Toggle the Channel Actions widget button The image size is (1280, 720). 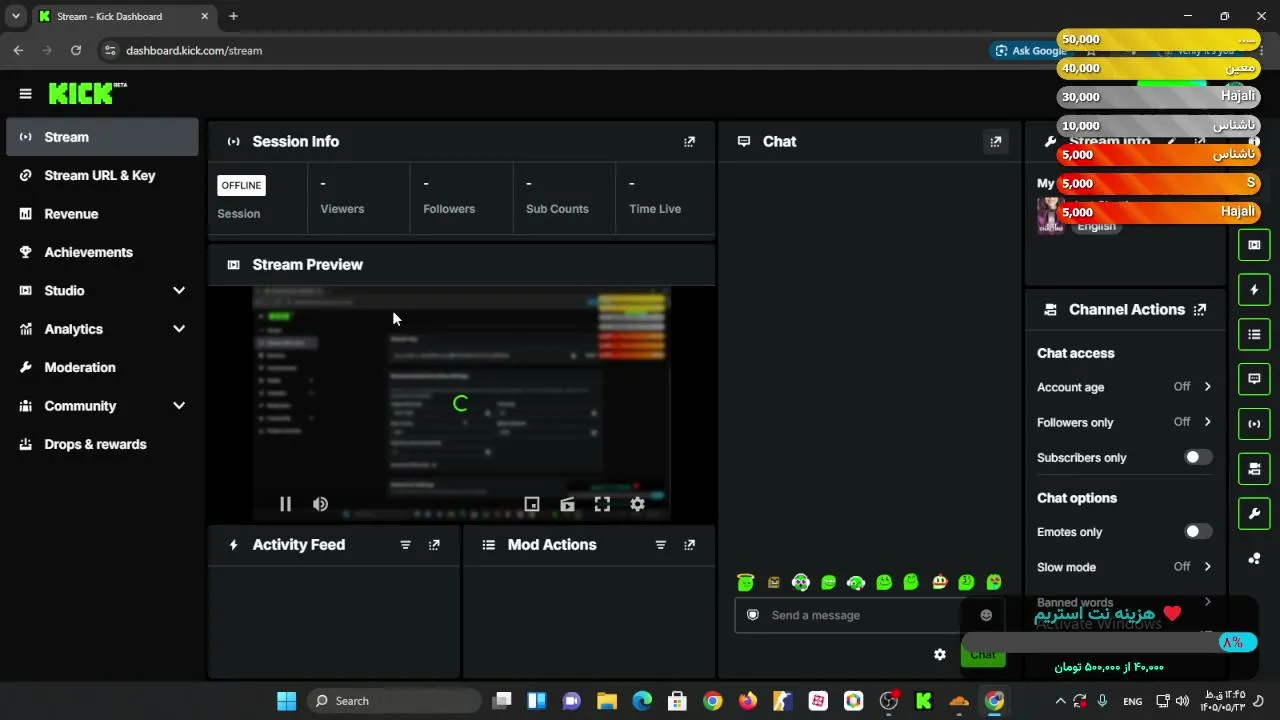1254,469
